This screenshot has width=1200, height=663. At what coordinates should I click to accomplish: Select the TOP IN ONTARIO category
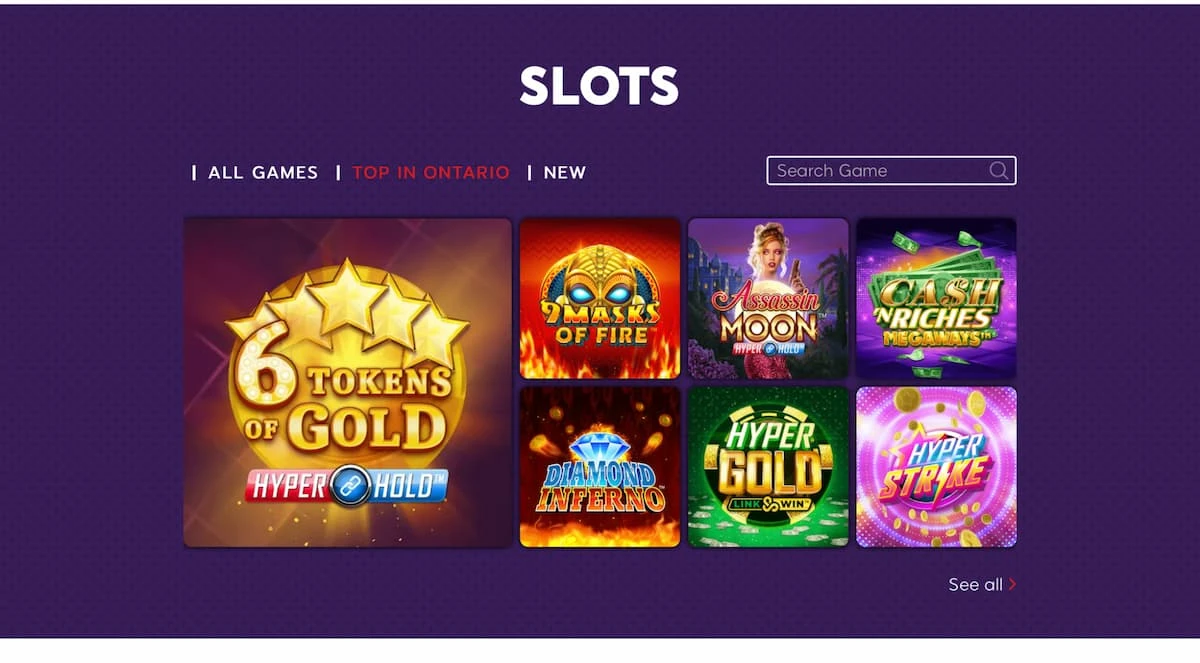pyautogui.click(x=430, y=172)
